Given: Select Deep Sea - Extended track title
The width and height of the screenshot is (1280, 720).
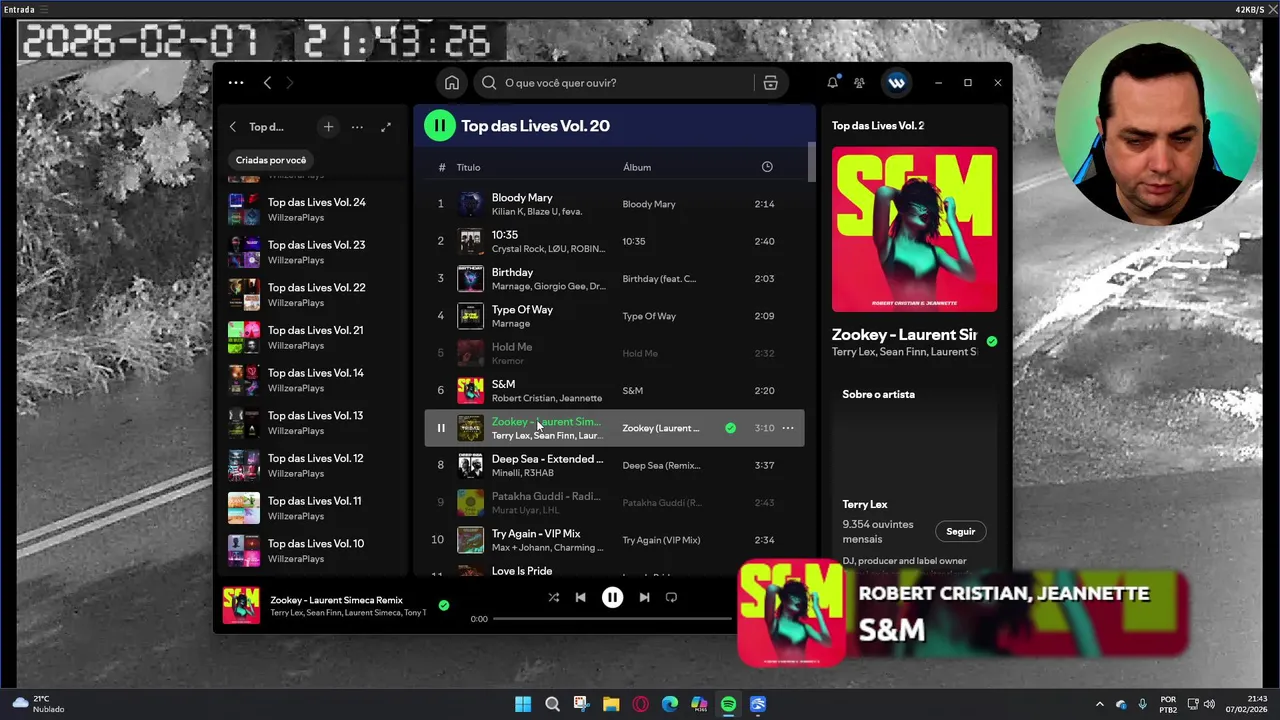Looking at the screenshot, I should (x=547, y=459).
